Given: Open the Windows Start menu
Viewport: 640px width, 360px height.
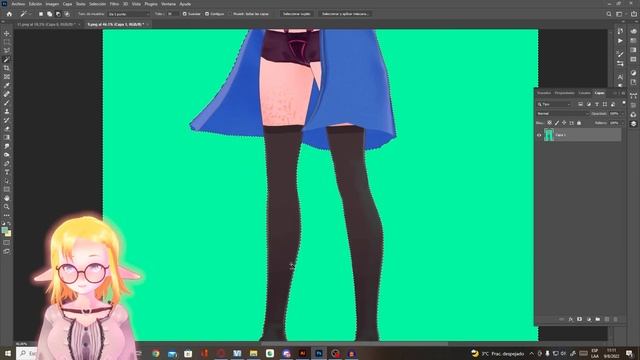Looking at the screenshot, I should pos(7,353).
